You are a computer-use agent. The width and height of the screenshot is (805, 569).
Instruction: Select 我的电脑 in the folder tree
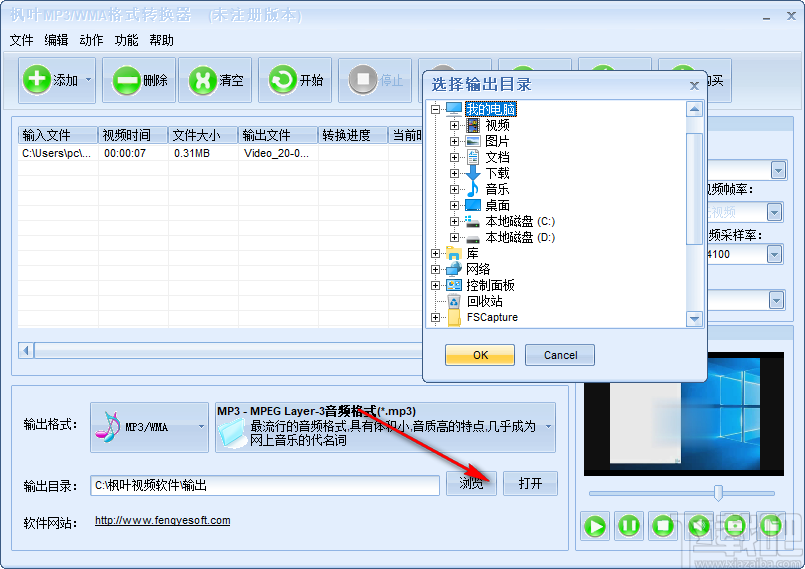[x=490, y=109]
